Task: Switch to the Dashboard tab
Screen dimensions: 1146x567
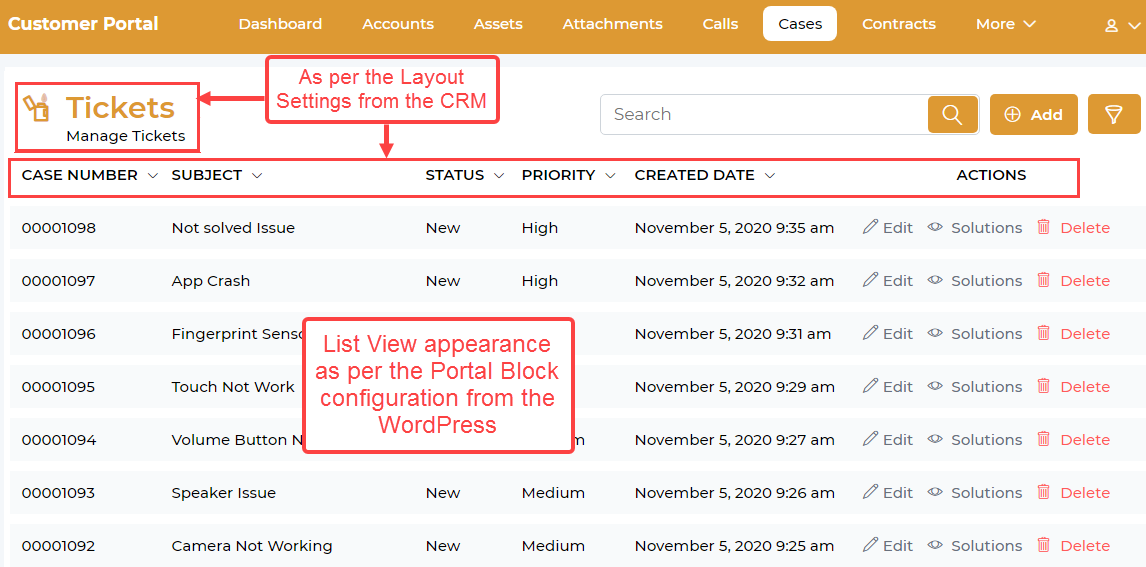Action: click(x=280, y=24)
